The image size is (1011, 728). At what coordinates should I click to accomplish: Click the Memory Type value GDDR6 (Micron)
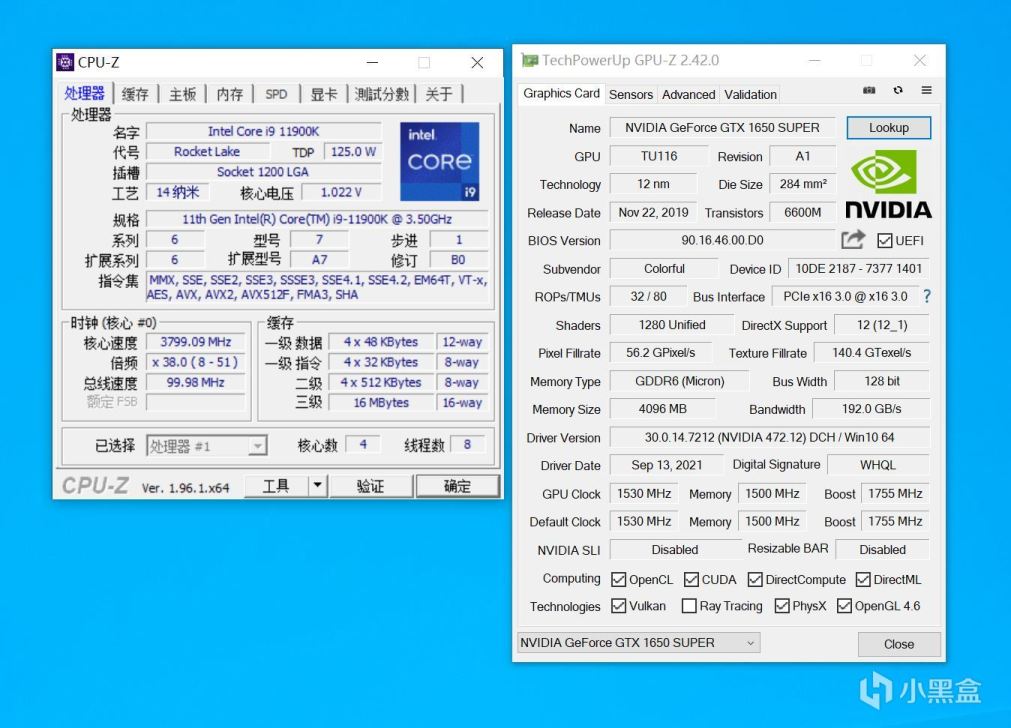[680, 381]
